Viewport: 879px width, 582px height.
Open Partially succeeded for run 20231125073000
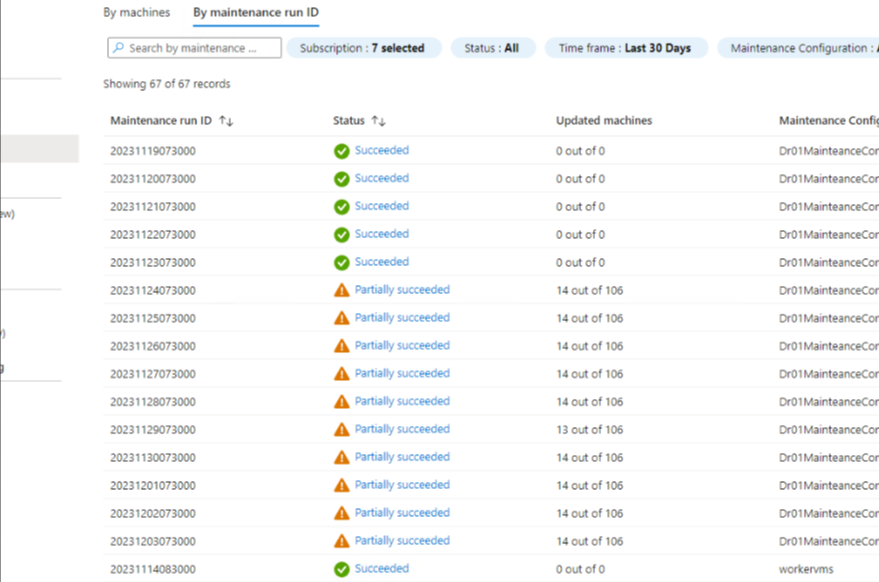(402, 318)
